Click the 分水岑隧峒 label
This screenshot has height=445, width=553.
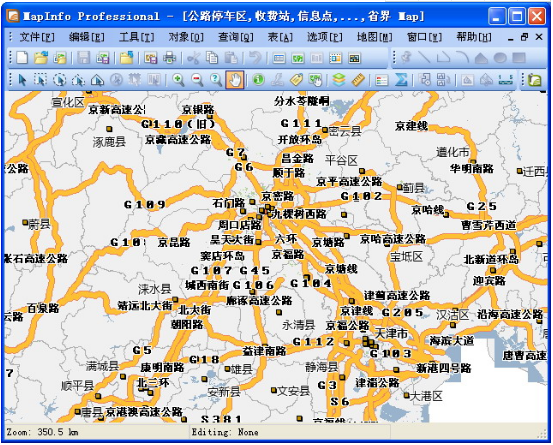tap(302, 101)
